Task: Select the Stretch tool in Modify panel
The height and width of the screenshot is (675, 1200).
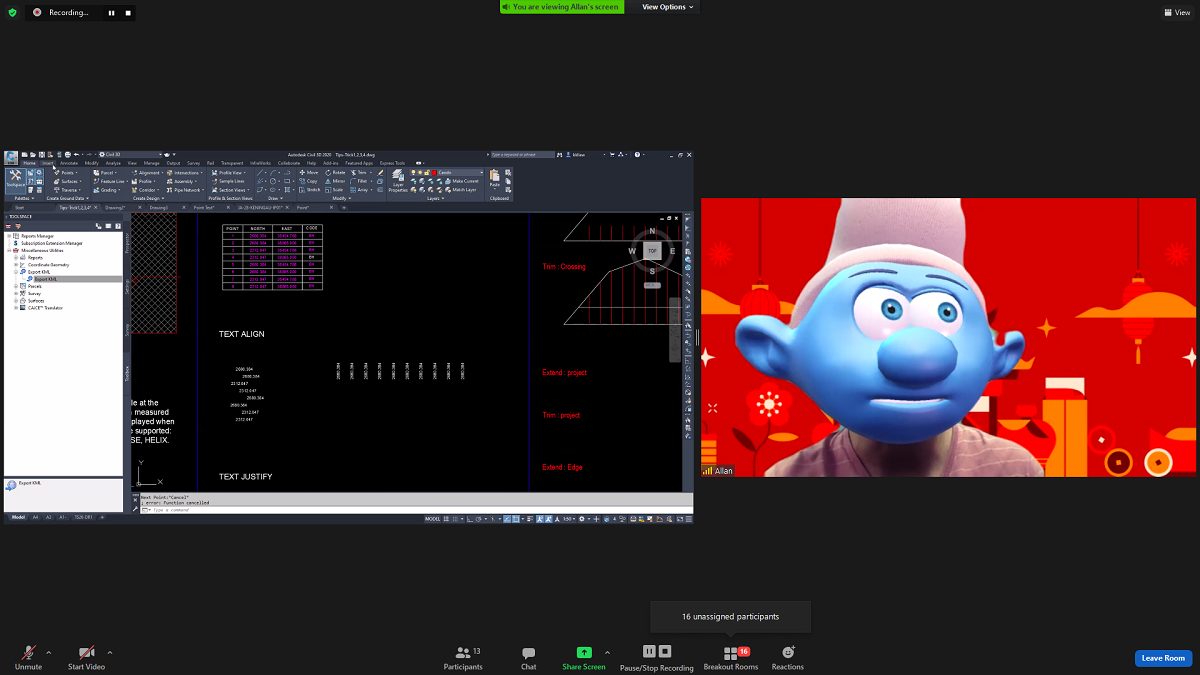Action: pyautogui.click(x=310, y=190)
